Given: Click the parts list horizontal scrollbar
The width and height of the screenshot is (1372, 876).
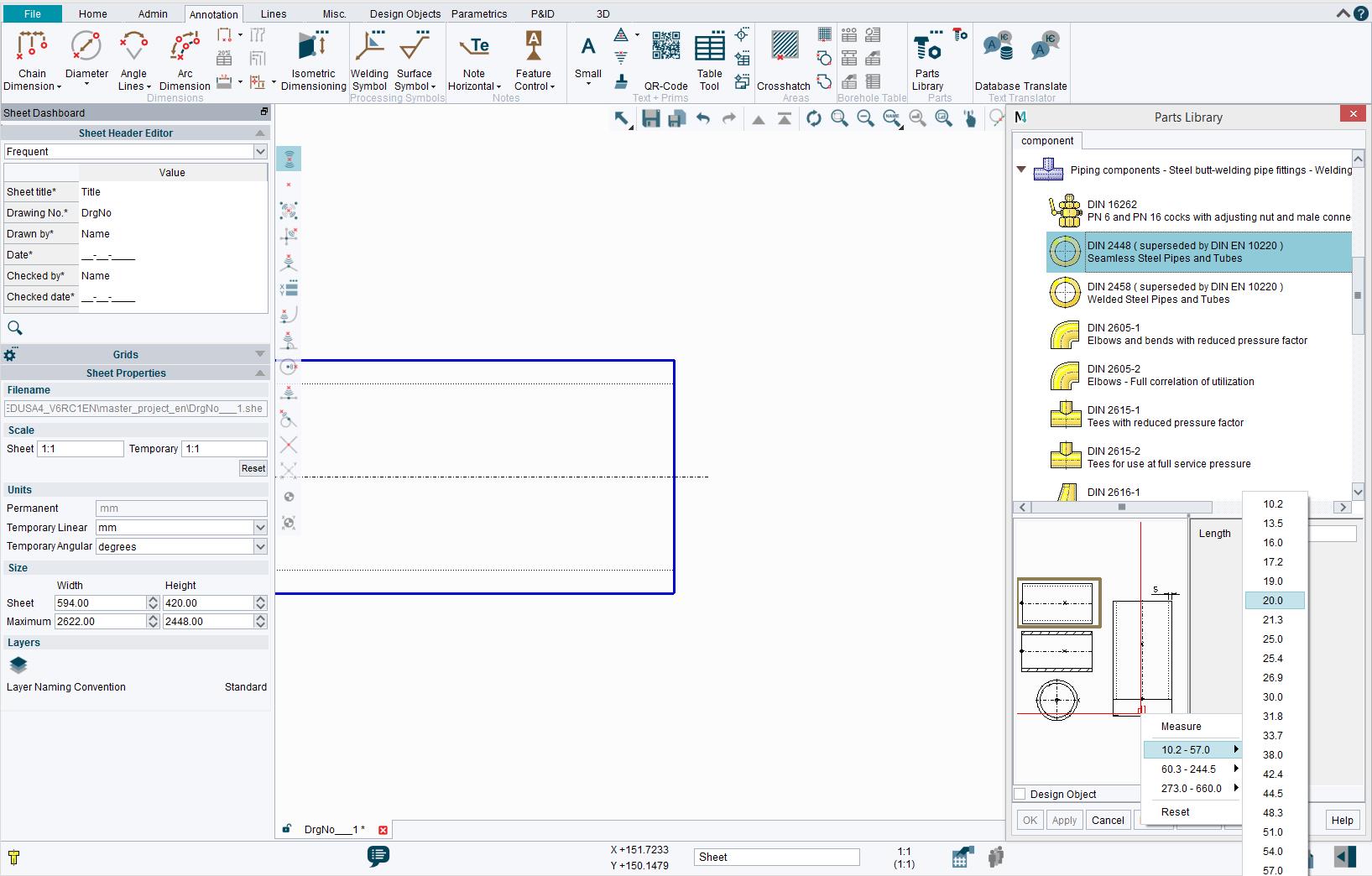Looking at the screenshot, I should [1122, 507].
